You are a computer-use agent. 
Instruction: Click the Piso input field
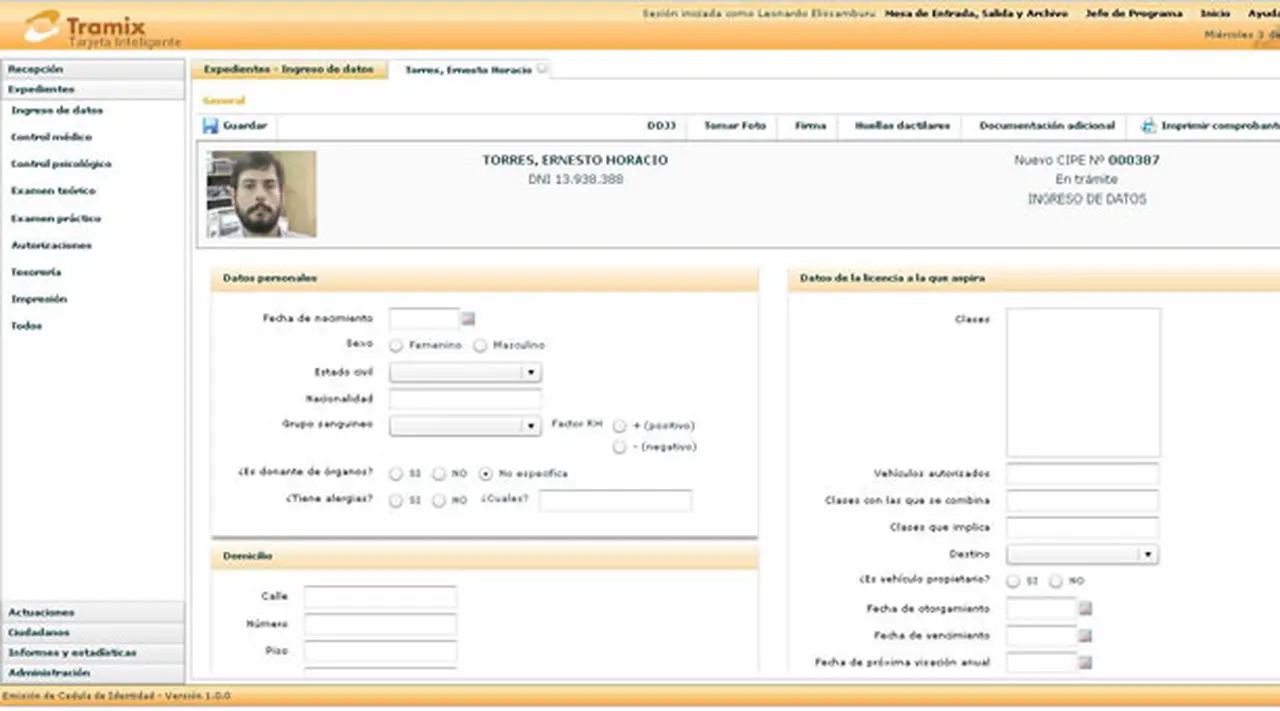[380, 652]
